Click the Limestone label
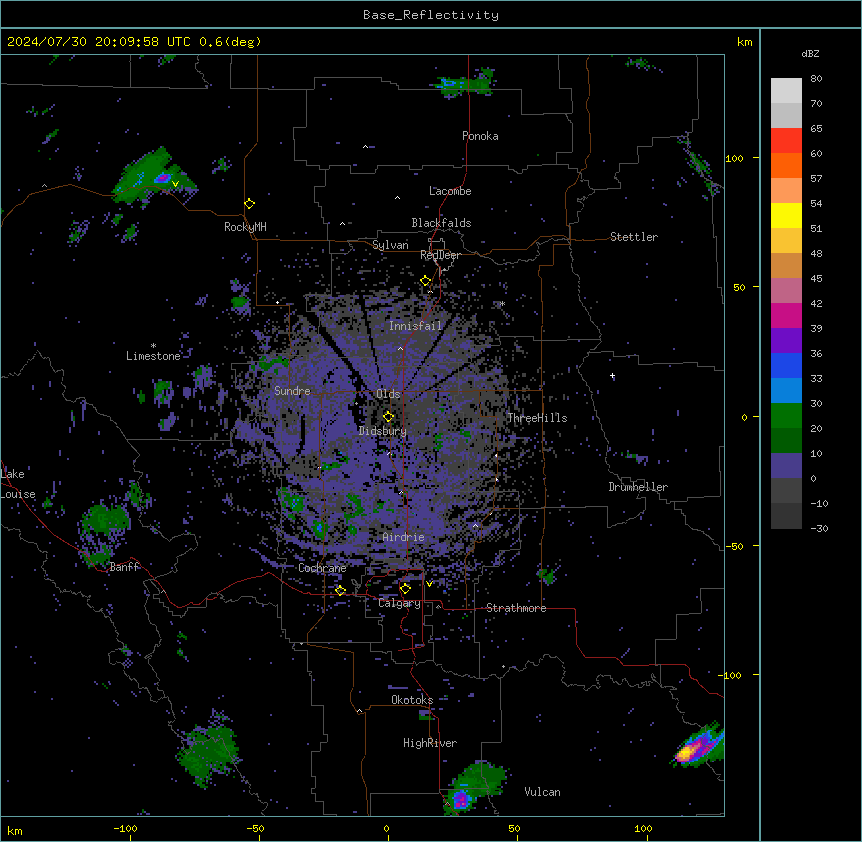 point(153,356)
